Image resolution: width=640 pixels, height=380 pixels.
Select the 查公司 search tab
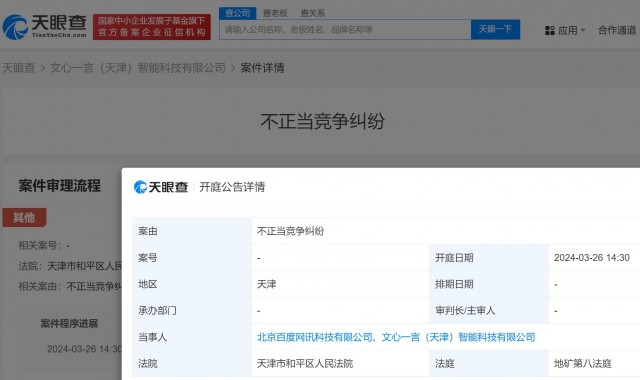tap(238, 13)
